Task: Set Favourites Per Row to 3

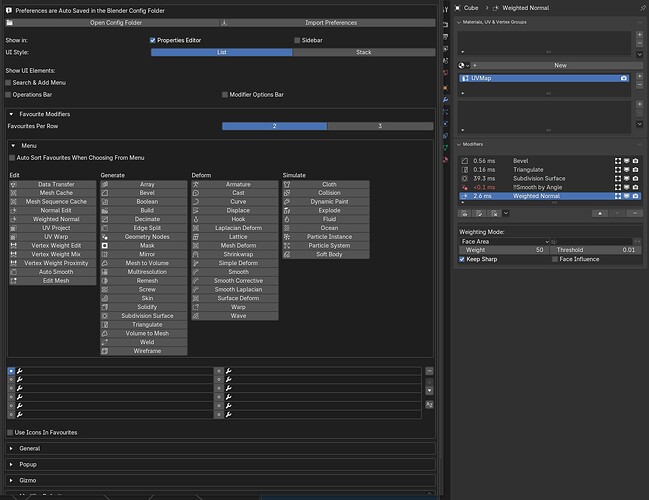Action: [380, 126]
